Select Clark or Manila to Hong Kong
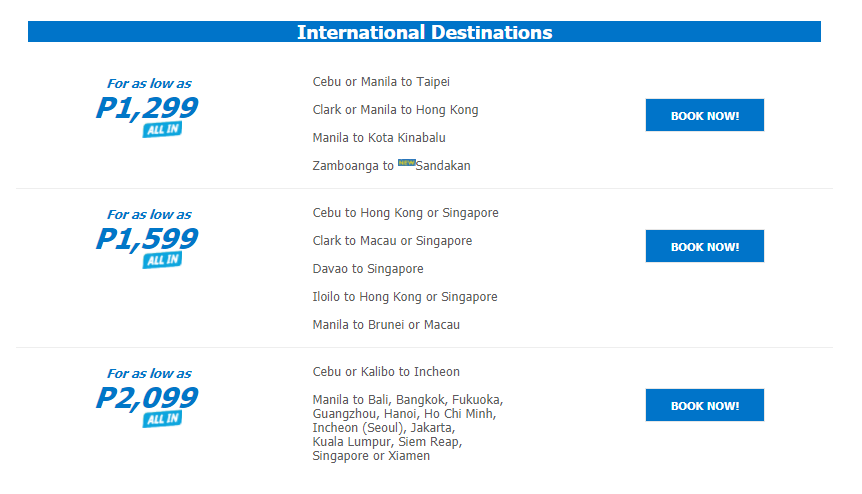This screenshot has height=494, width=862. (395, 110)
